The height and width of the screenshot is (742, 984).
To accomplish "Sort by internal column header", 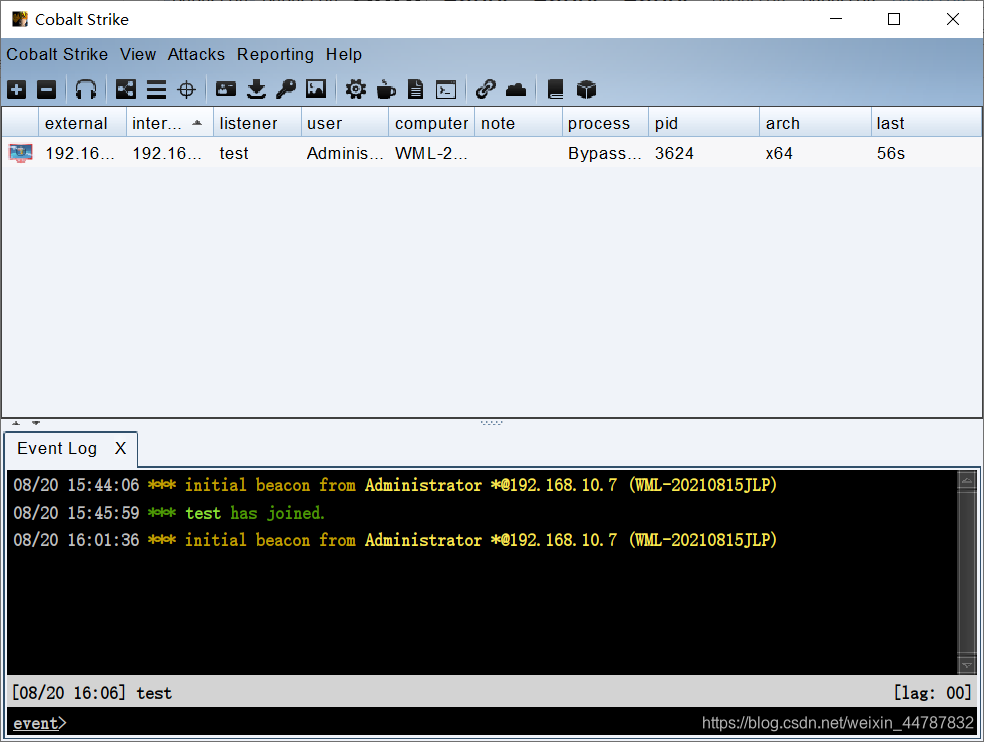I will 169,123.
